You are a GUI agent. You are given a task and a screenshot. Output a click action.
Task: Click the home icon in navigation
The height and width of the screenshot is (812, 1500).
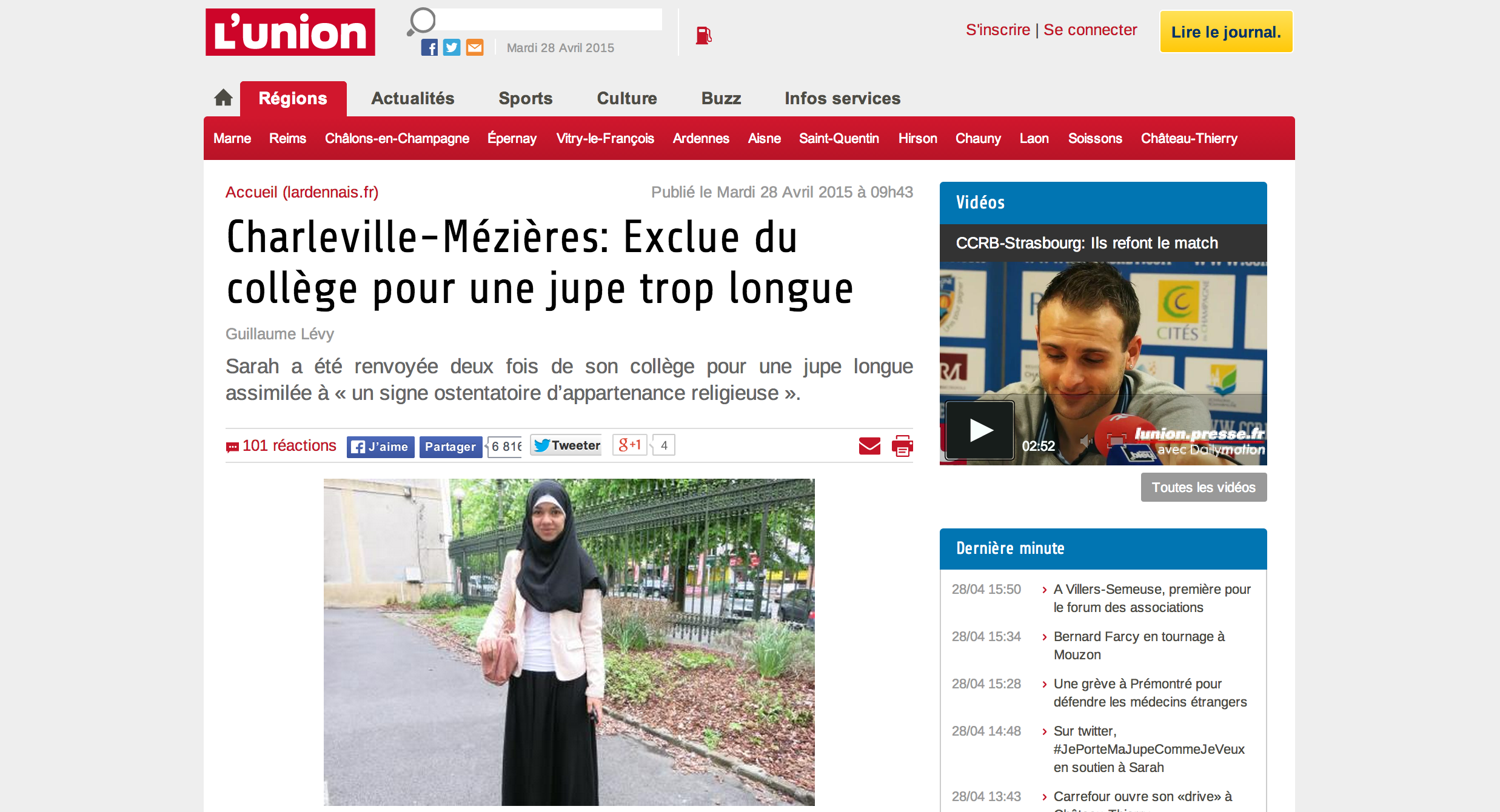[x=223, y=98]
